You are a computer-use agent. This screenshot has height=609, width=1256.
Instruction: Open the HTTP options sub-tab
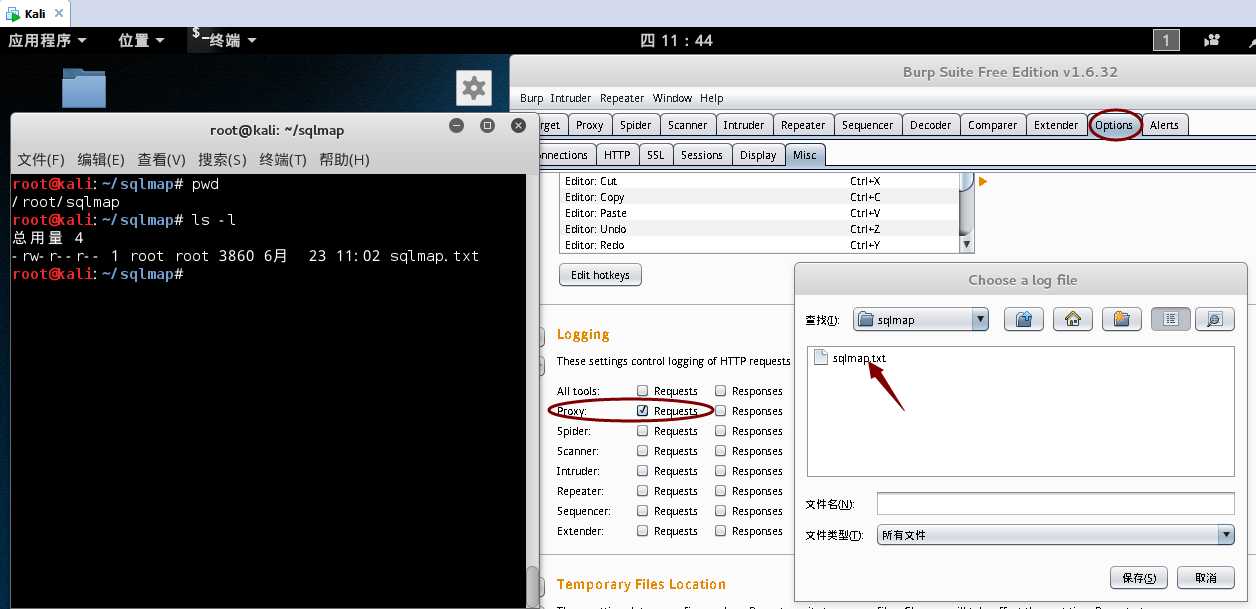point(617,155)
